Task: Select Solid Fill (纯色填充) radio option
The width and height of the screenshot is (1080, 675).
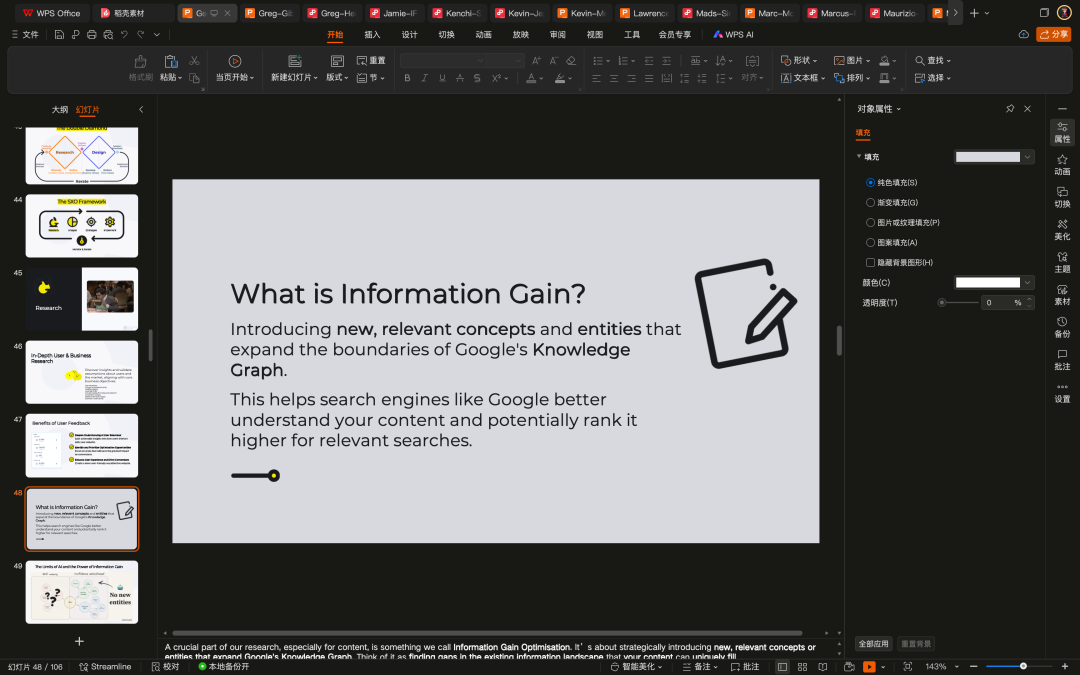Action: [x=870, y=183]
